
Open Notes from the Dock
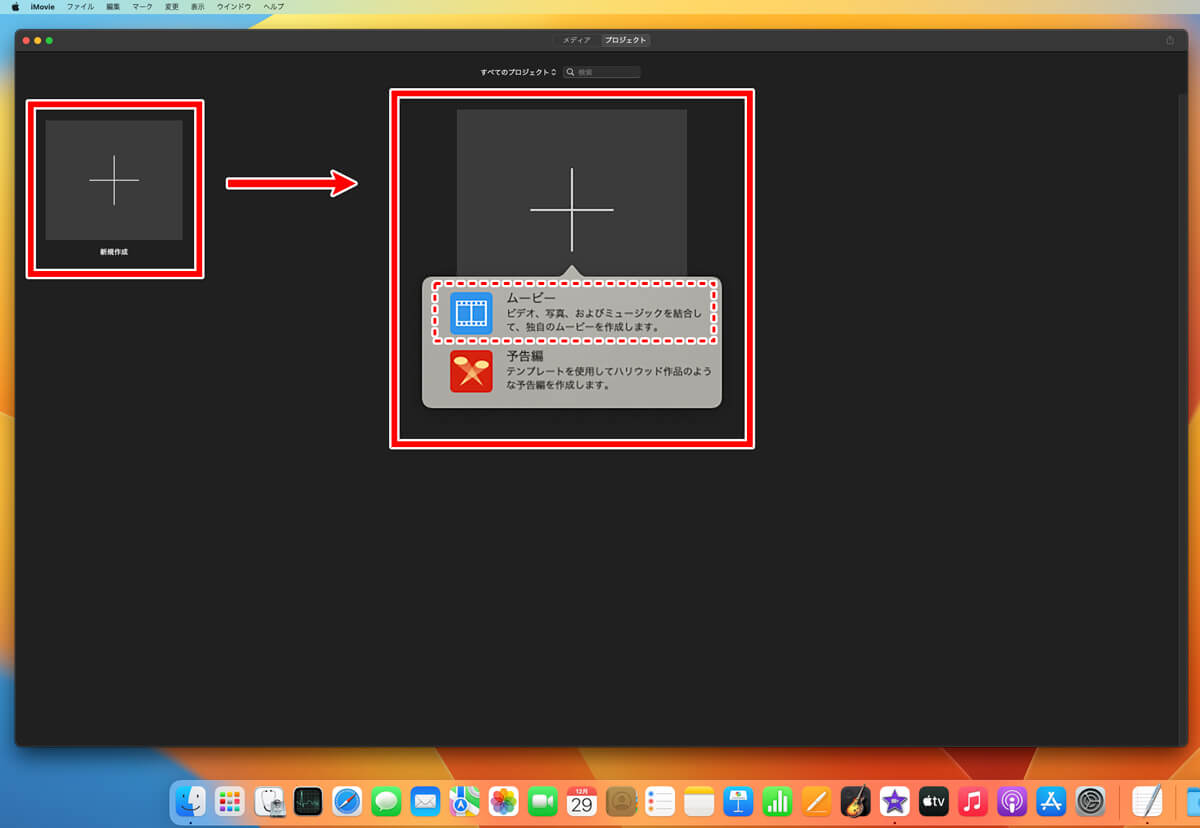tap(699, 801)
